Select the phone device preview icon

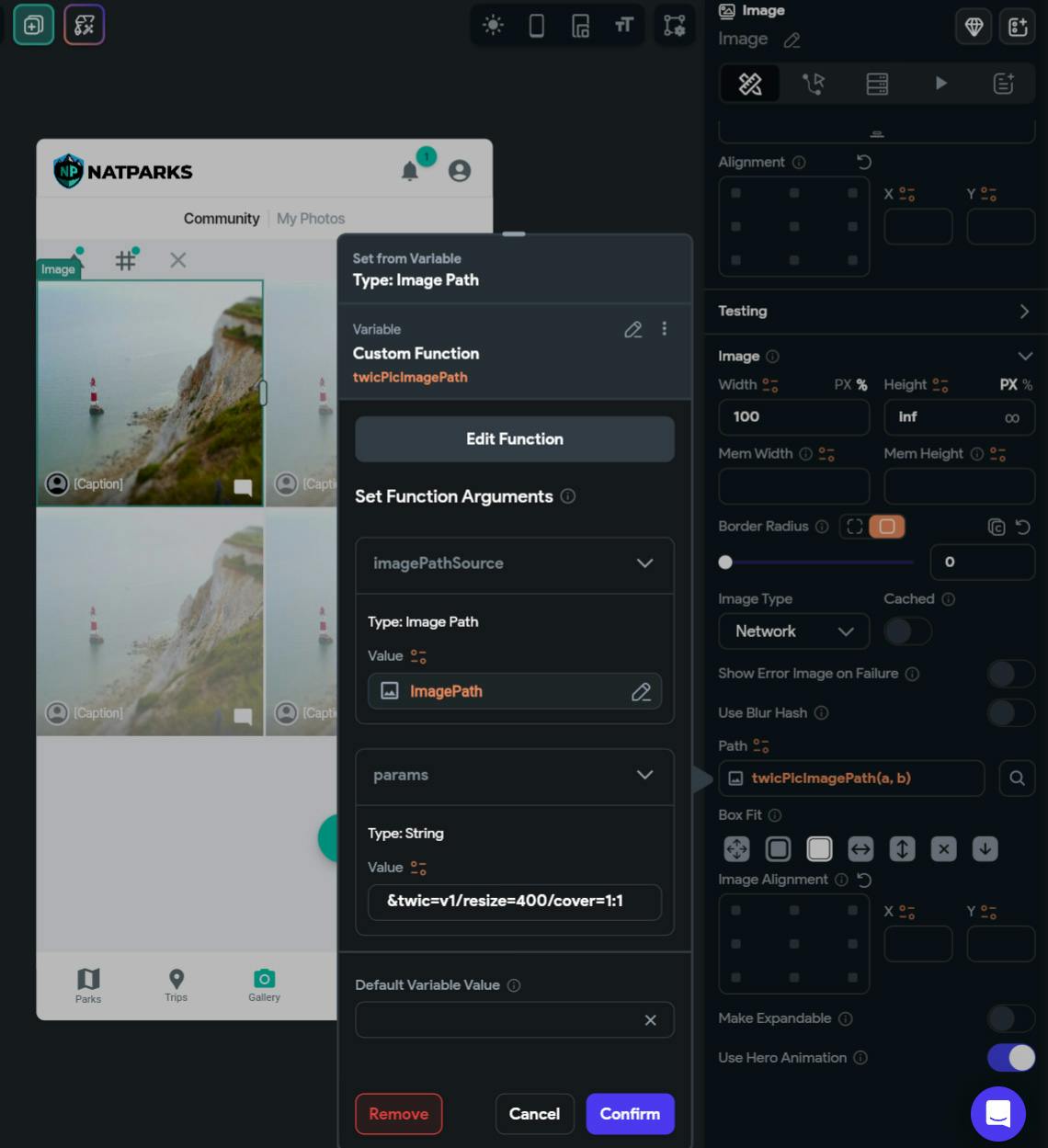(537, 25)
